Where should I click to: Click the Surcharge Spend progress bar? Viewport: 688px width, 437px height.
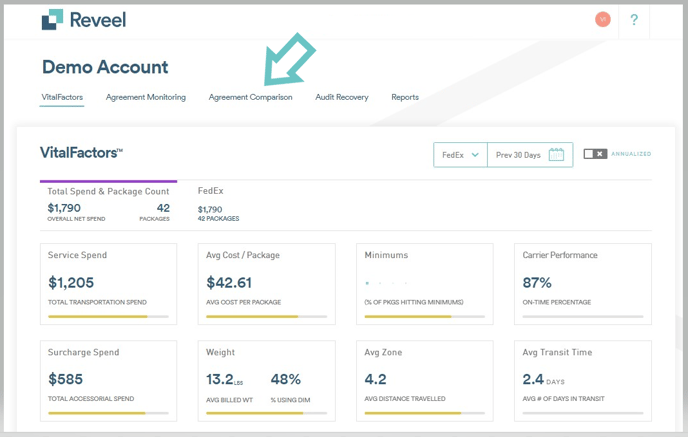click(108, 413)
